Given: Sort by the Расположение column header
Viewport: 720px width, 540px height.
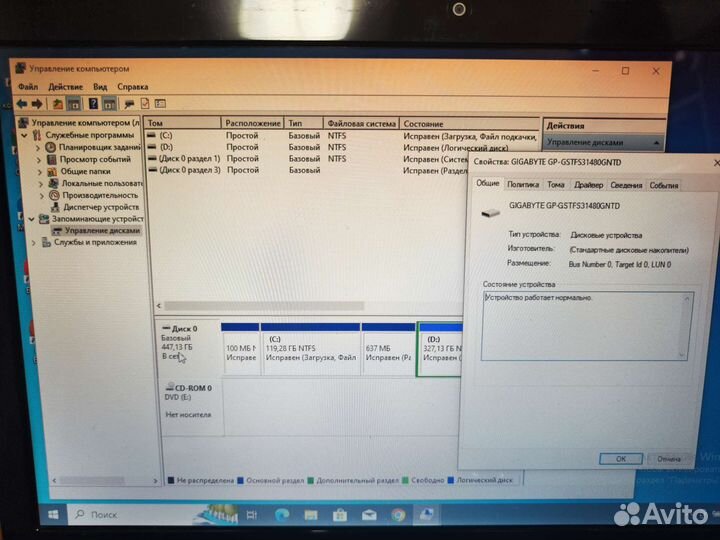Looking at the screenshot, I should coord(253,123).
